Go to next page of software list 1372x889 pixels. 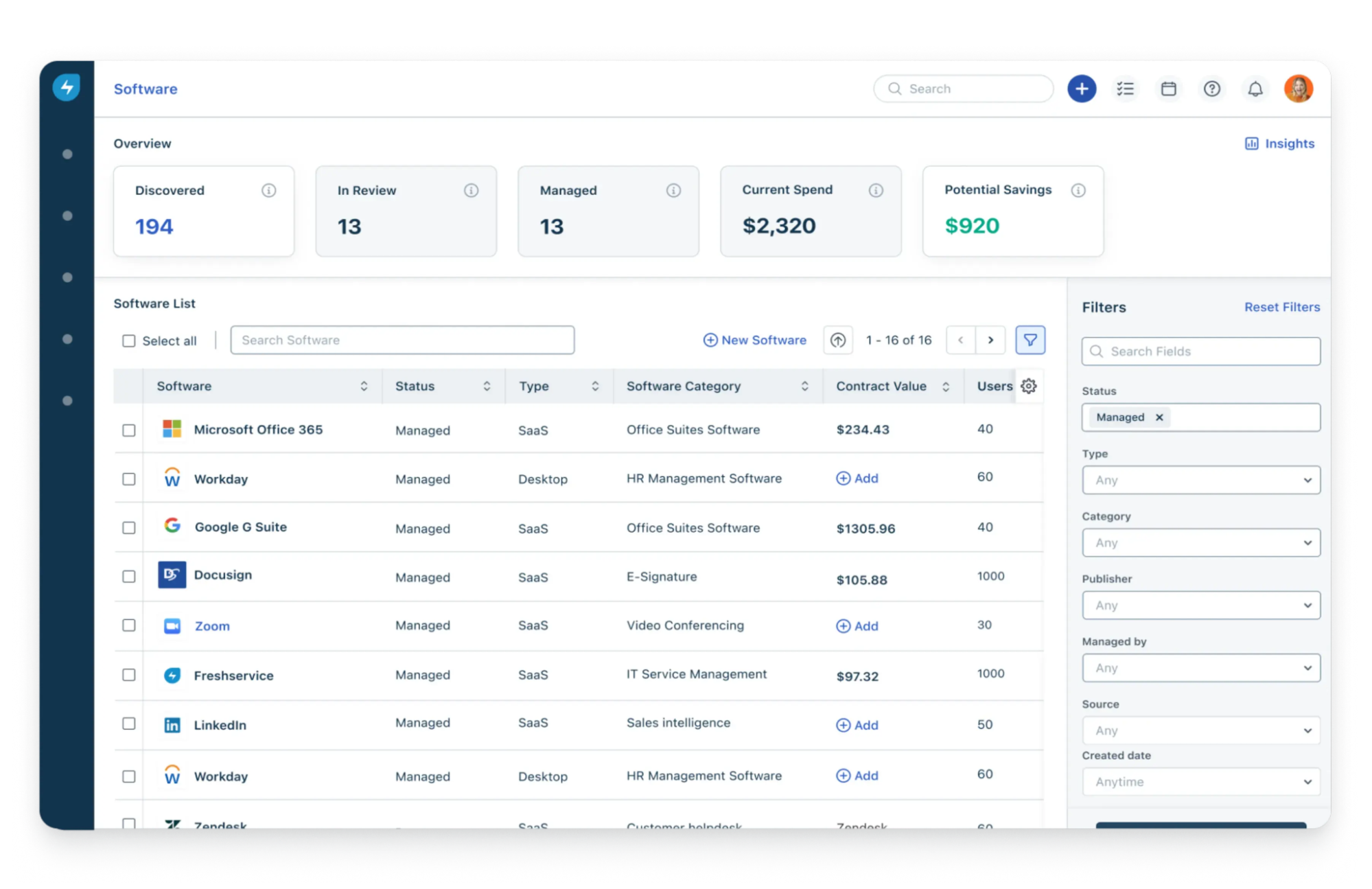pos(990,340)
